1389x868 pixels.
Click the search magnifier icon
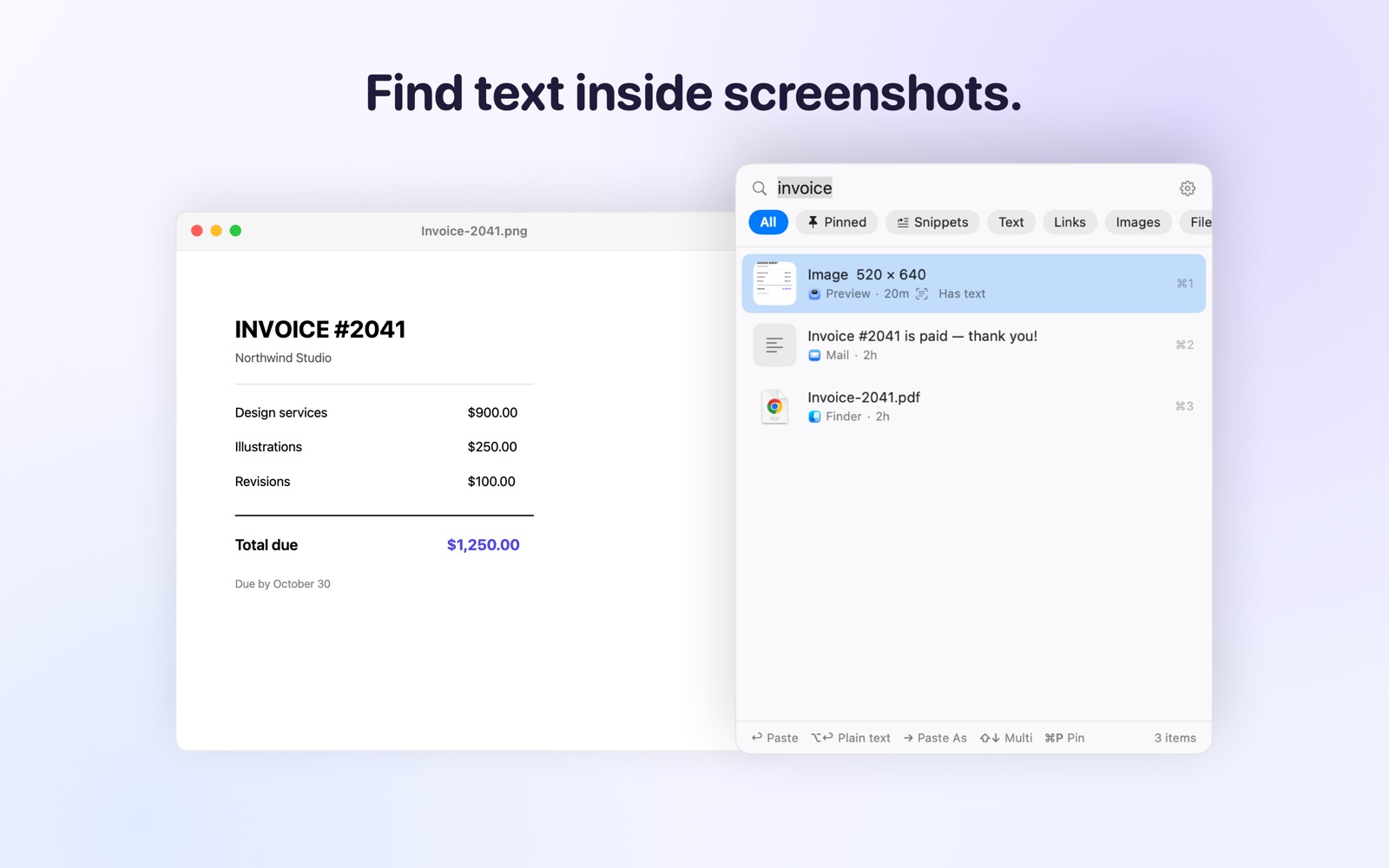pyautogui.click(x=760, y=188)
